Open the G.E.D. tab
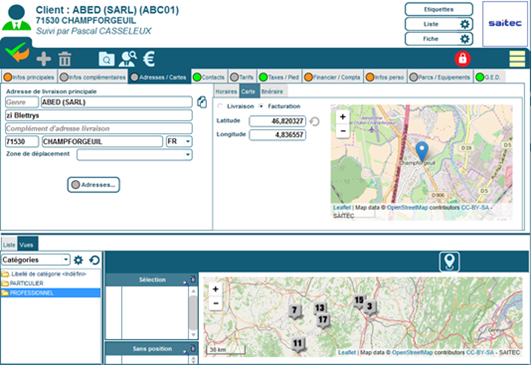Image resolution: width=531 pixels, height=365 pixels. pyautogui.click(x=489, y=77)
